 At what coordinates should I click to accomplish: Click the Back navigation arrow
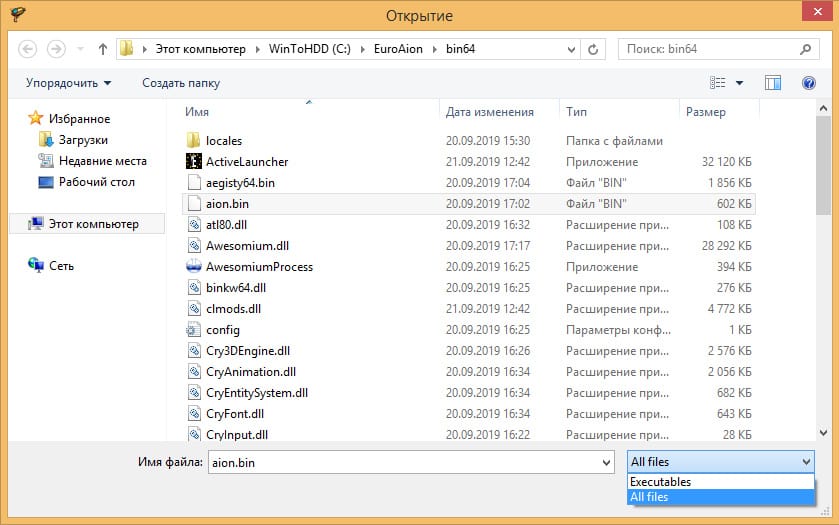click(x=28, y=49)
